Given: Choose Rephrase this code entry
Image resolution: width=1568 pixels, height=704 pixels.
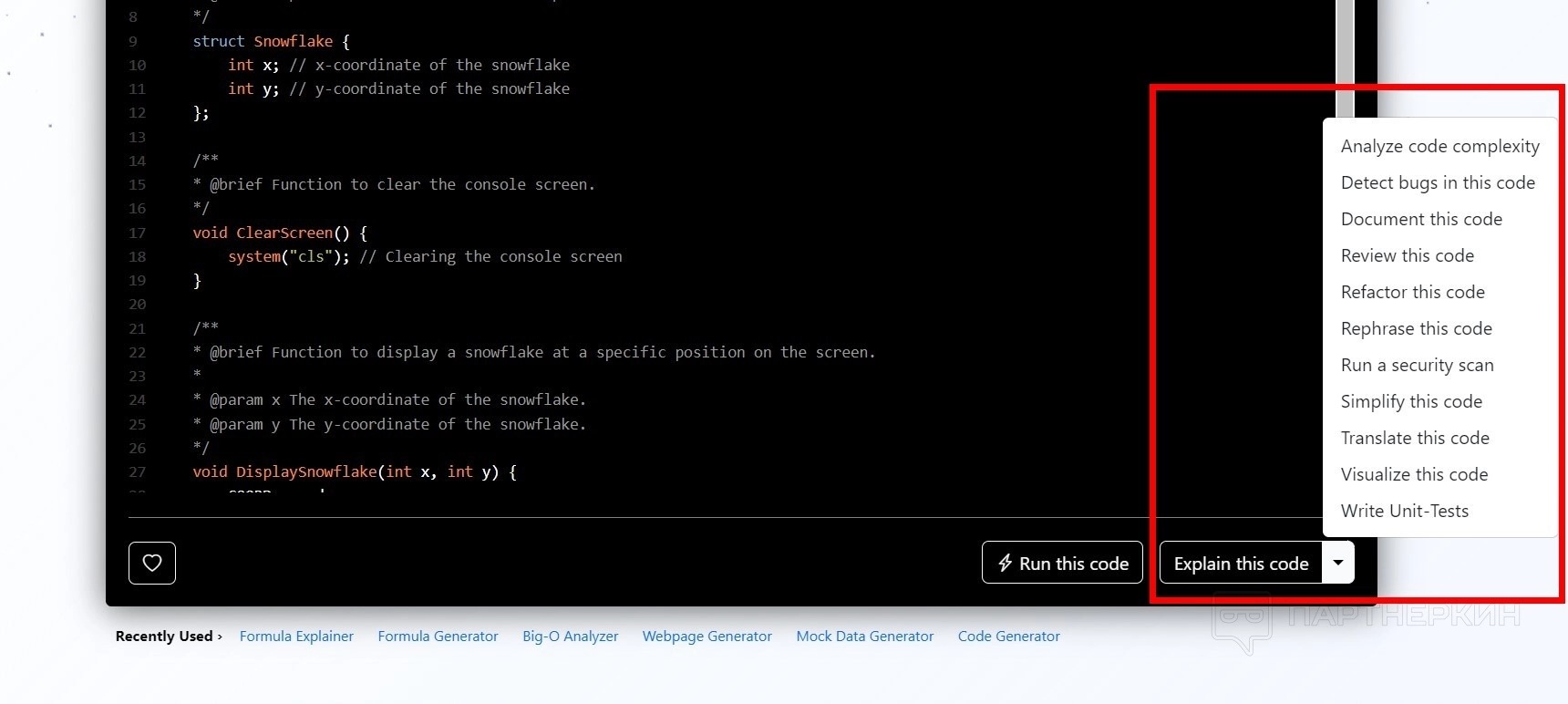Looking at the screenshot, I should (x=1417, y=328).
